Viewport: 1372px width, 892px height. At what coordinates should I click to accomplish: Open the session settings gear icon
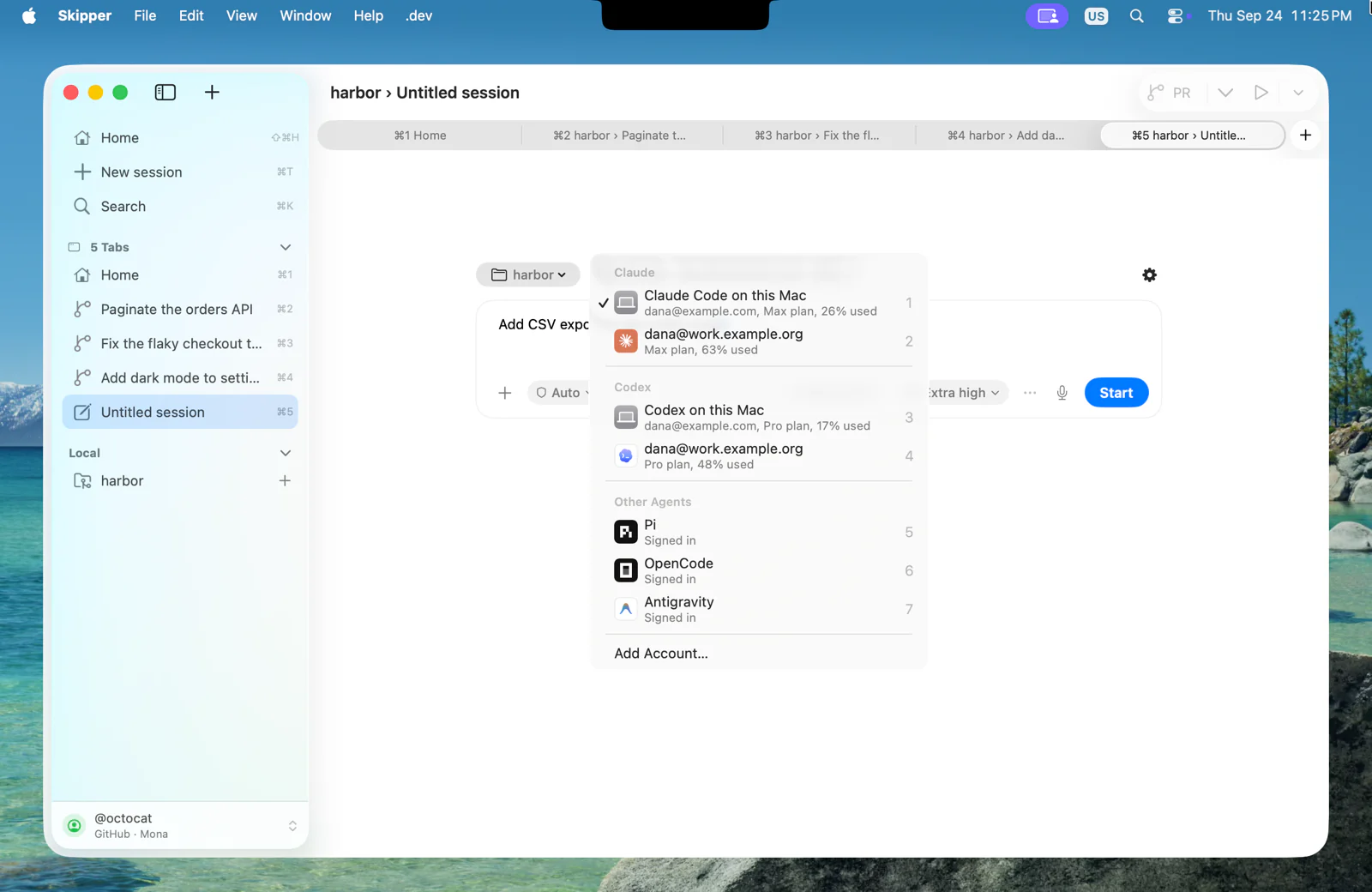tap(1150, 275)
